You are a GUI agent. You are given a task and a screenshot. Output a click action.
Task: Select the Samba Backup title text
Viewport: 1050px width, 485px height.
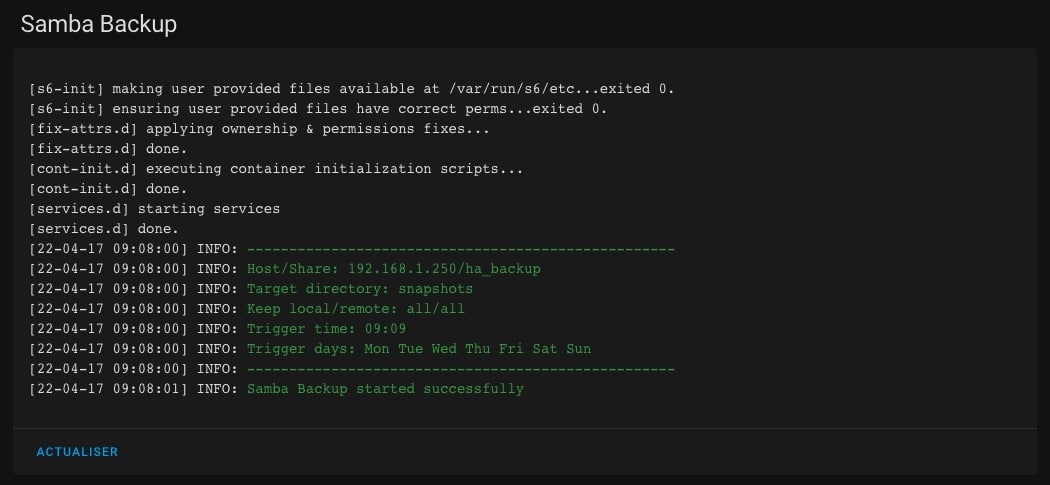[98, 24]
